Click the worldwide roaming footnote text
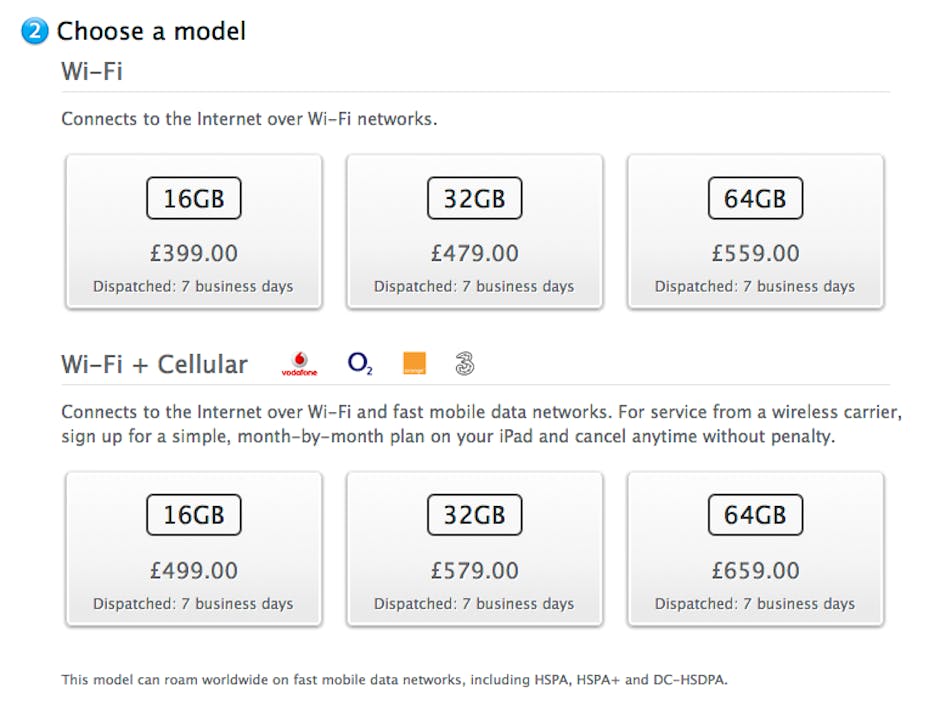940x710 pixels. coord(395,680)
